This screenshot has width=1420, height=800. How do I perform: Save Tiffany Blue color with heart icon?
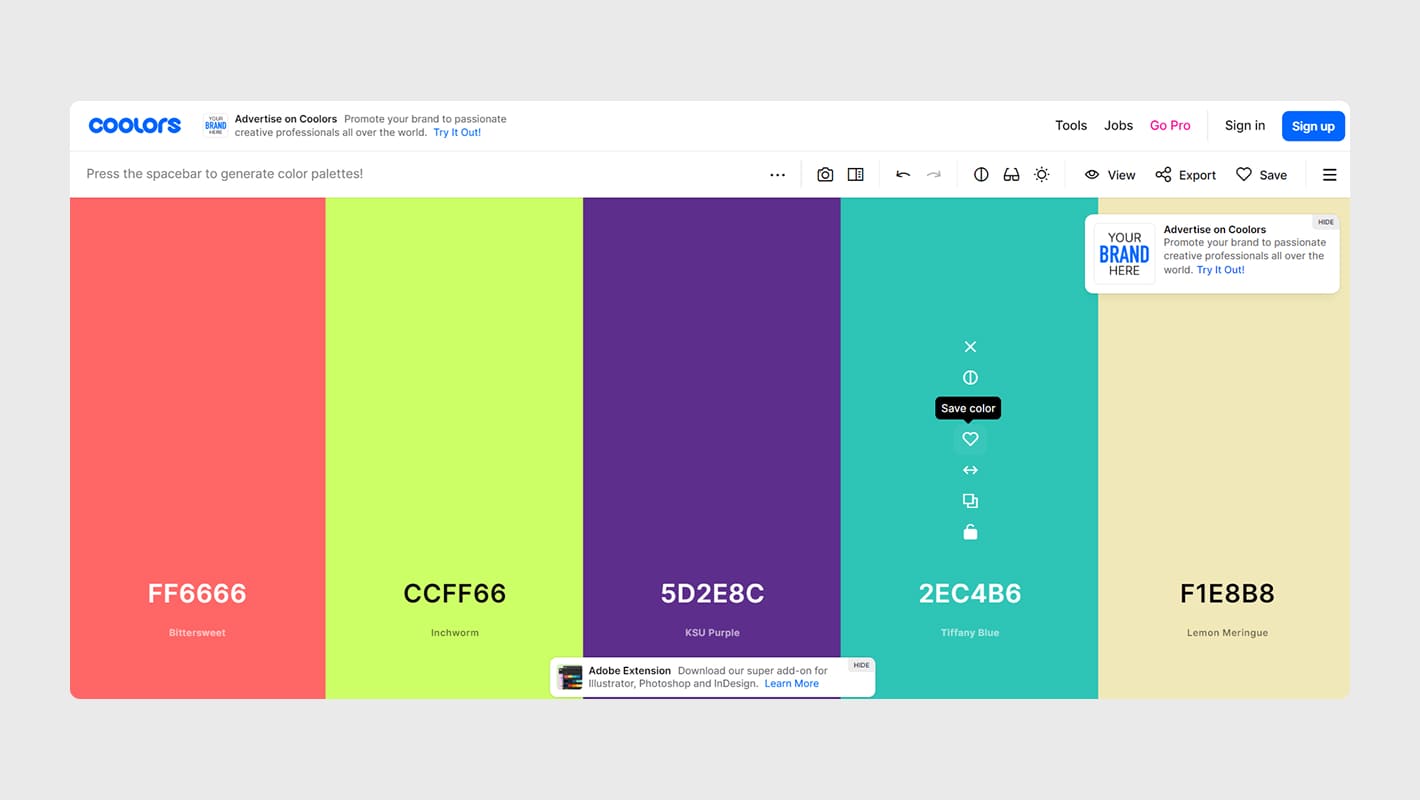click(970, 439)
